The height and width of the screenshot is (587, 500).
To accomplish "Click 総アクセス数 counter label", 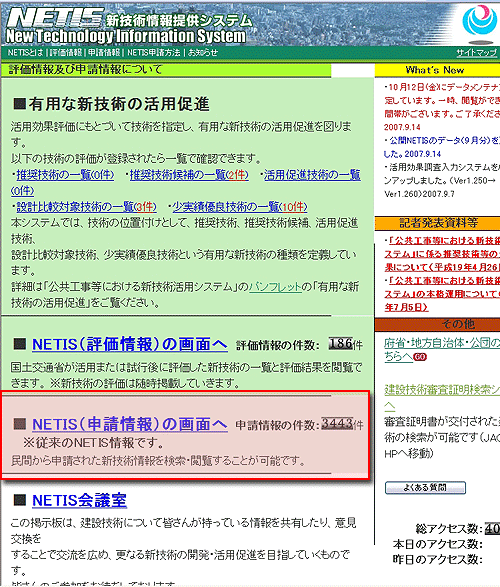I will 448,529.
